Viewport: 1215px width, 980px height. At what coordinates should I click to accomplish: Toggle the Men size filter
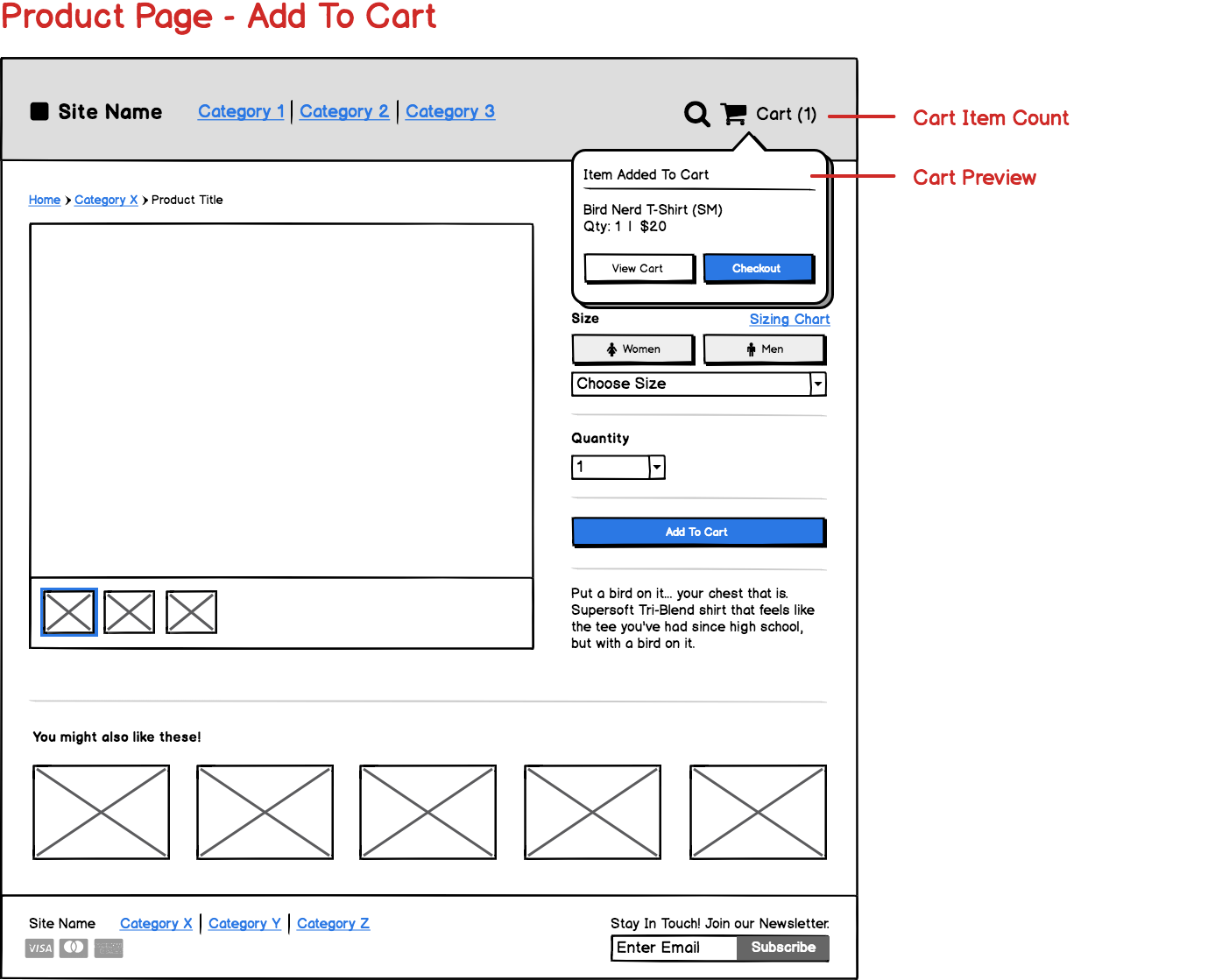pos(764,349)
